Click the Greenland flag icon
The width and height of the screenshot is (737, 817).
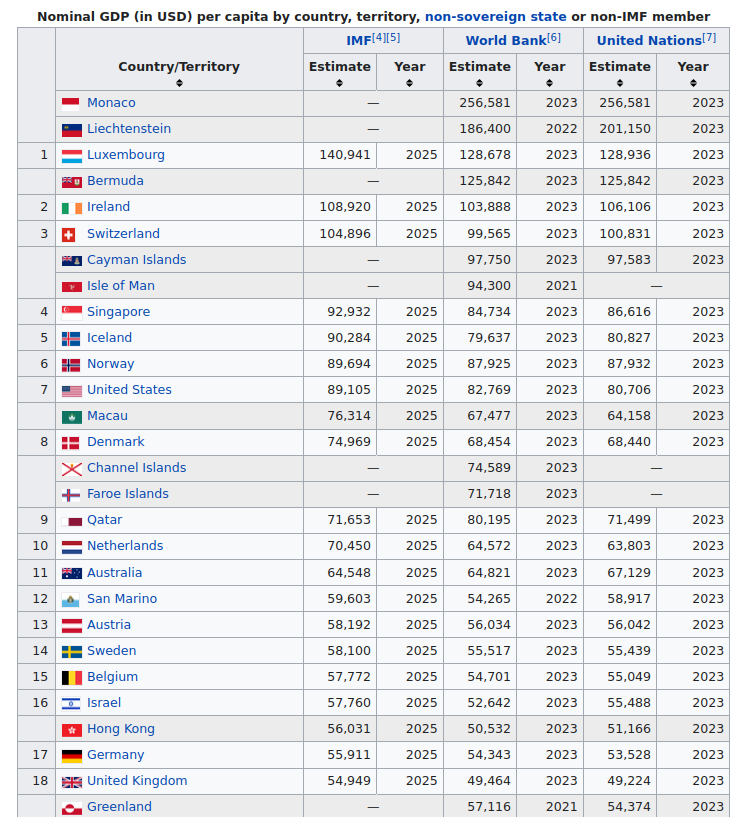point(71,808)
